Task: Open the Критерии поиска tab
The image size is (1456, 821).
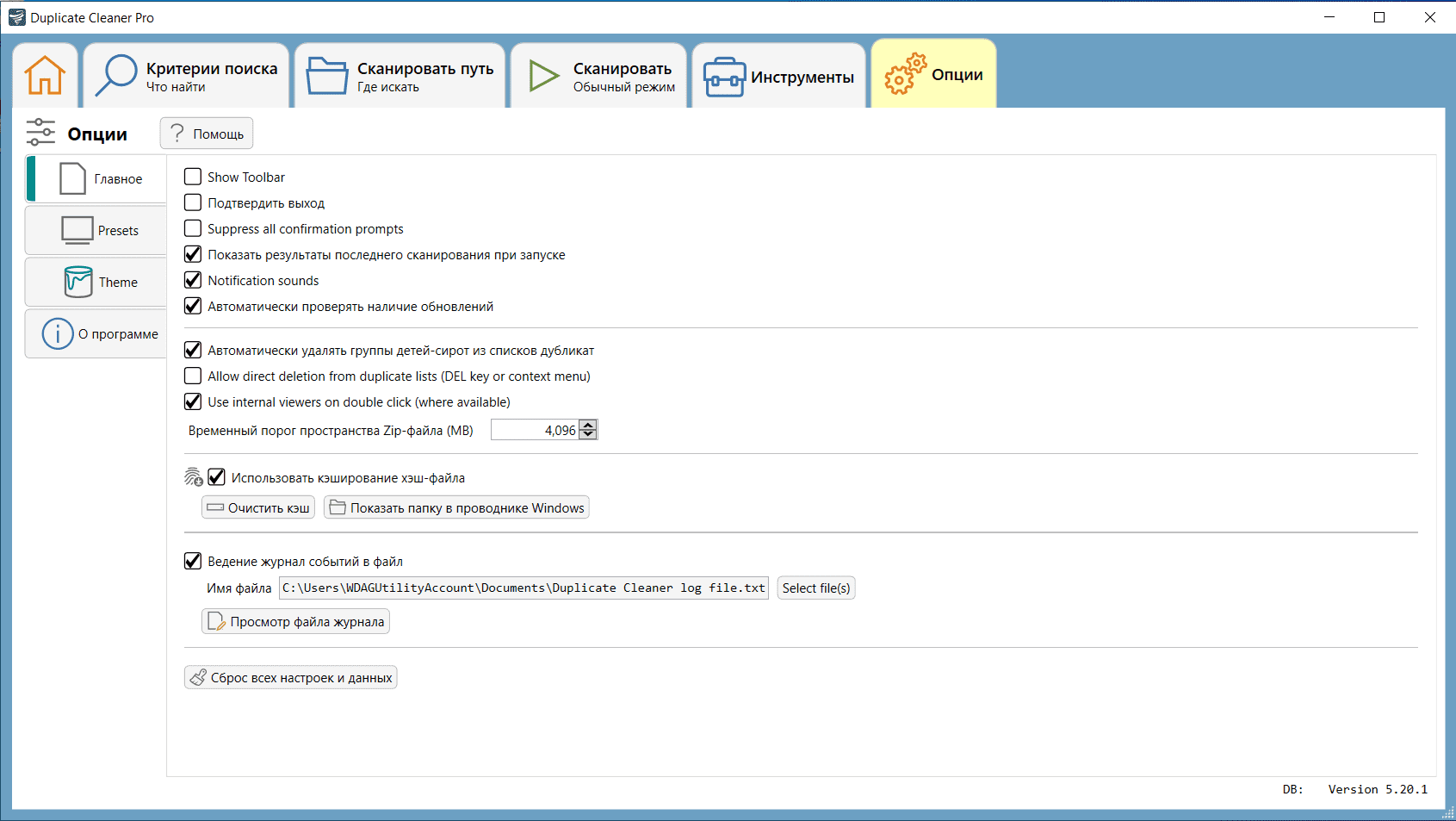Action: click(x=187, y=75)
